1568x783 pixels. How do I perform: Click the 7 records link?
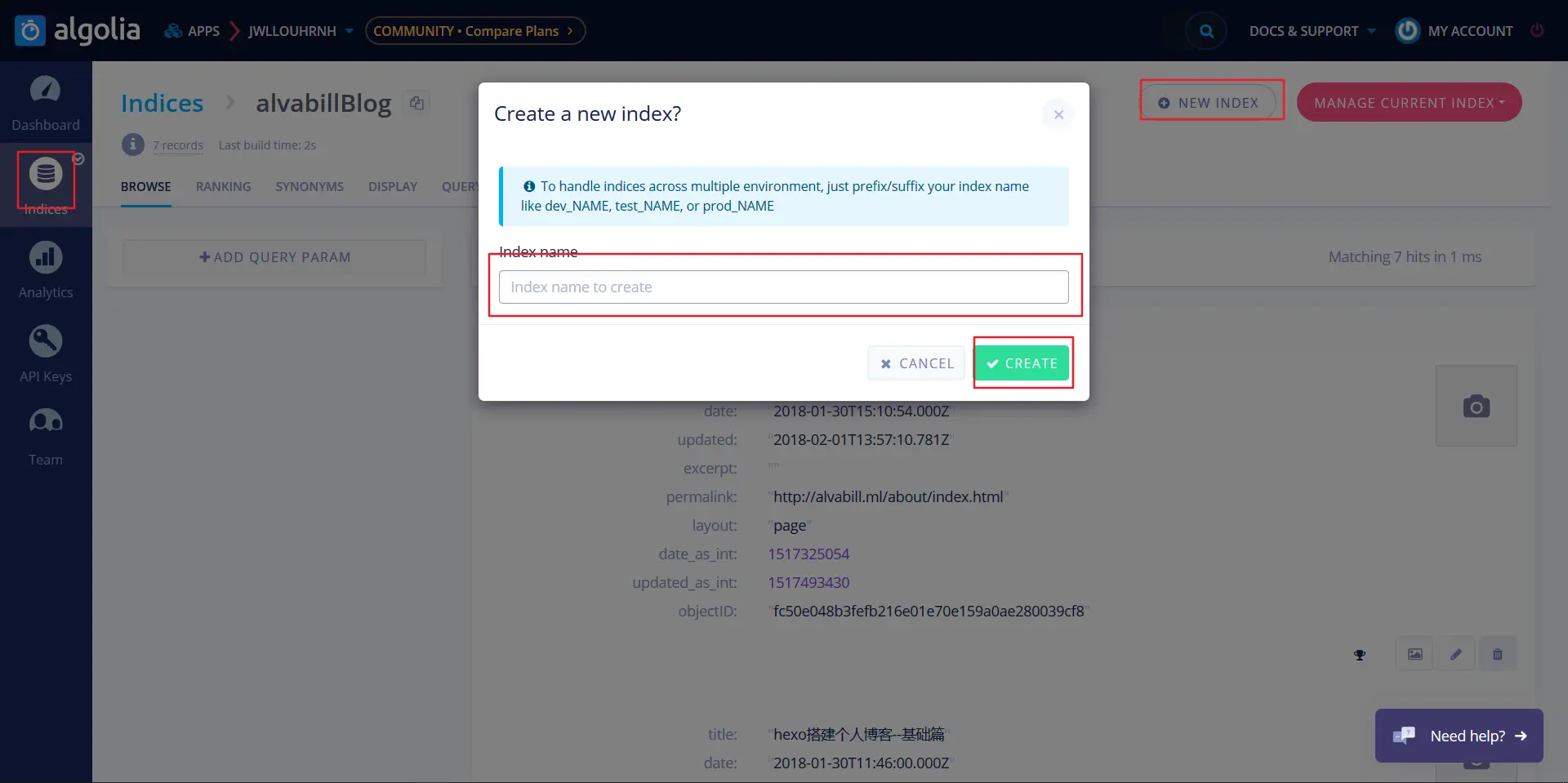pyautogui.click(x=178, y=145)
